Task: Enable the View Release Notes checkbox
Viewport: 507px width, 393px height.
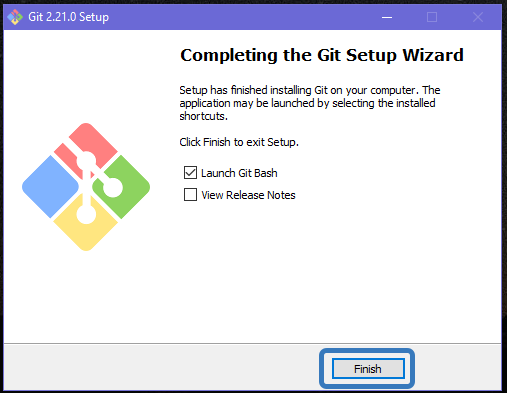Action: pos(190,195)
